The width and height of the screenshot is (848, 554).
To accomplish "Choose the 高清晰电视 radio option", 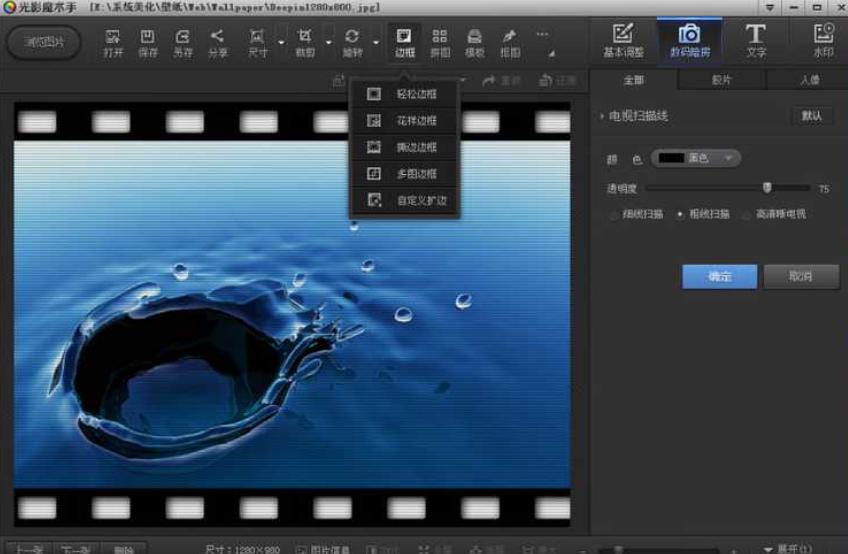I will [747, 214].
